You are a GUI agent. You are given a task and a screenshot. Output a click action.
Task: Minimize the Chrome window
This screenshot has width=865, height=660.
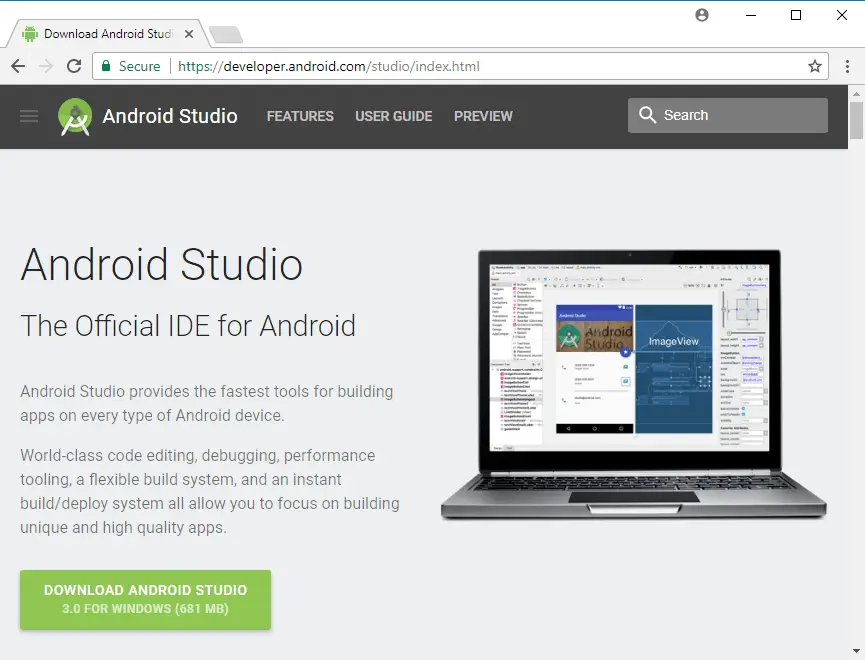click(x=751, y=15)
